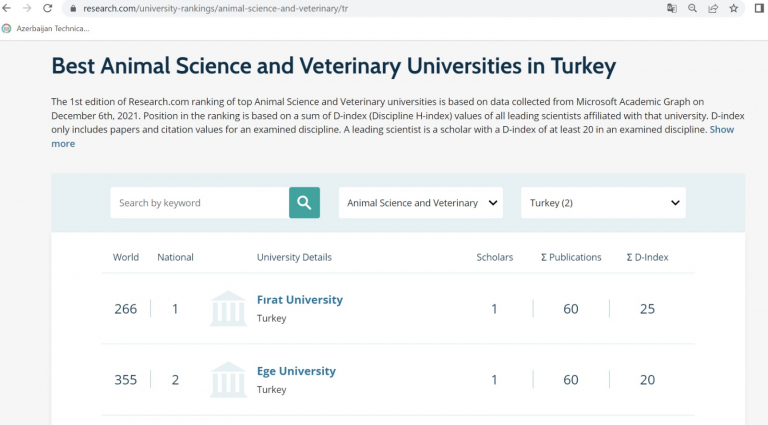Screen dimensions: 768x425
Task: Click D-Index value 25
Action: [x=648, y=309]
